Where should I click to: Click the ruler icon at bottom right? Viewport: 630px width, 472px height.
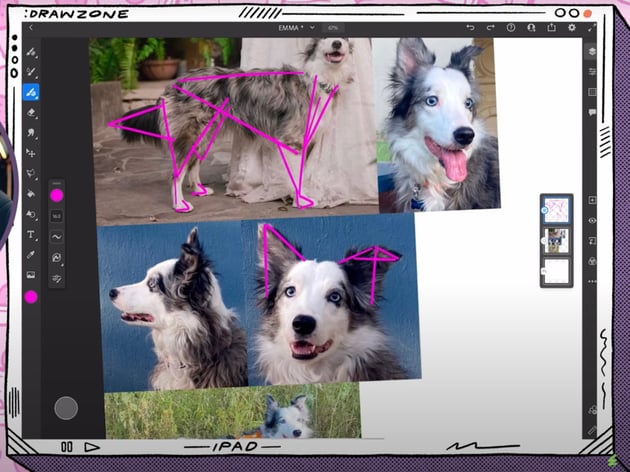(x=591, y=431)
